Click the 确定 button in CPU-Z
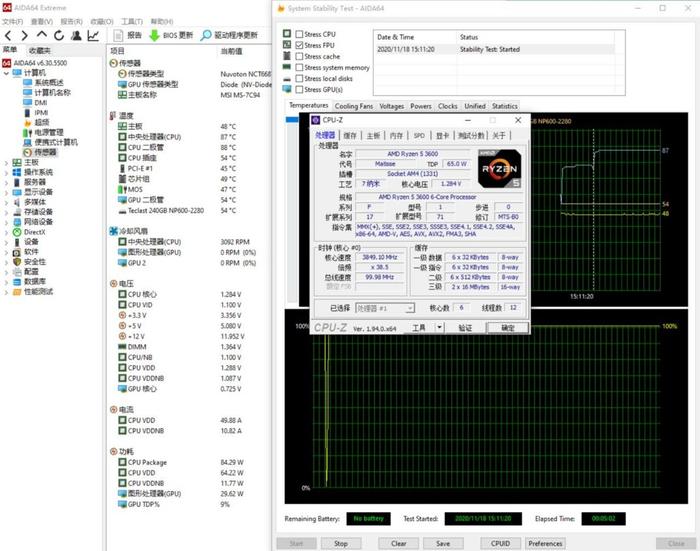The width and height of the screenshot is (700, 551). point(508,328)
